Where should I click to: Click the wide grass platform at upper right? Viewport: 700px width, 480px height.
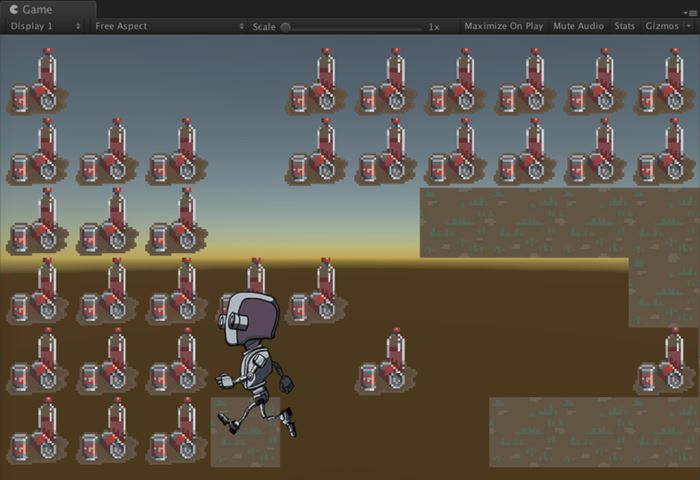coord(525,222)
